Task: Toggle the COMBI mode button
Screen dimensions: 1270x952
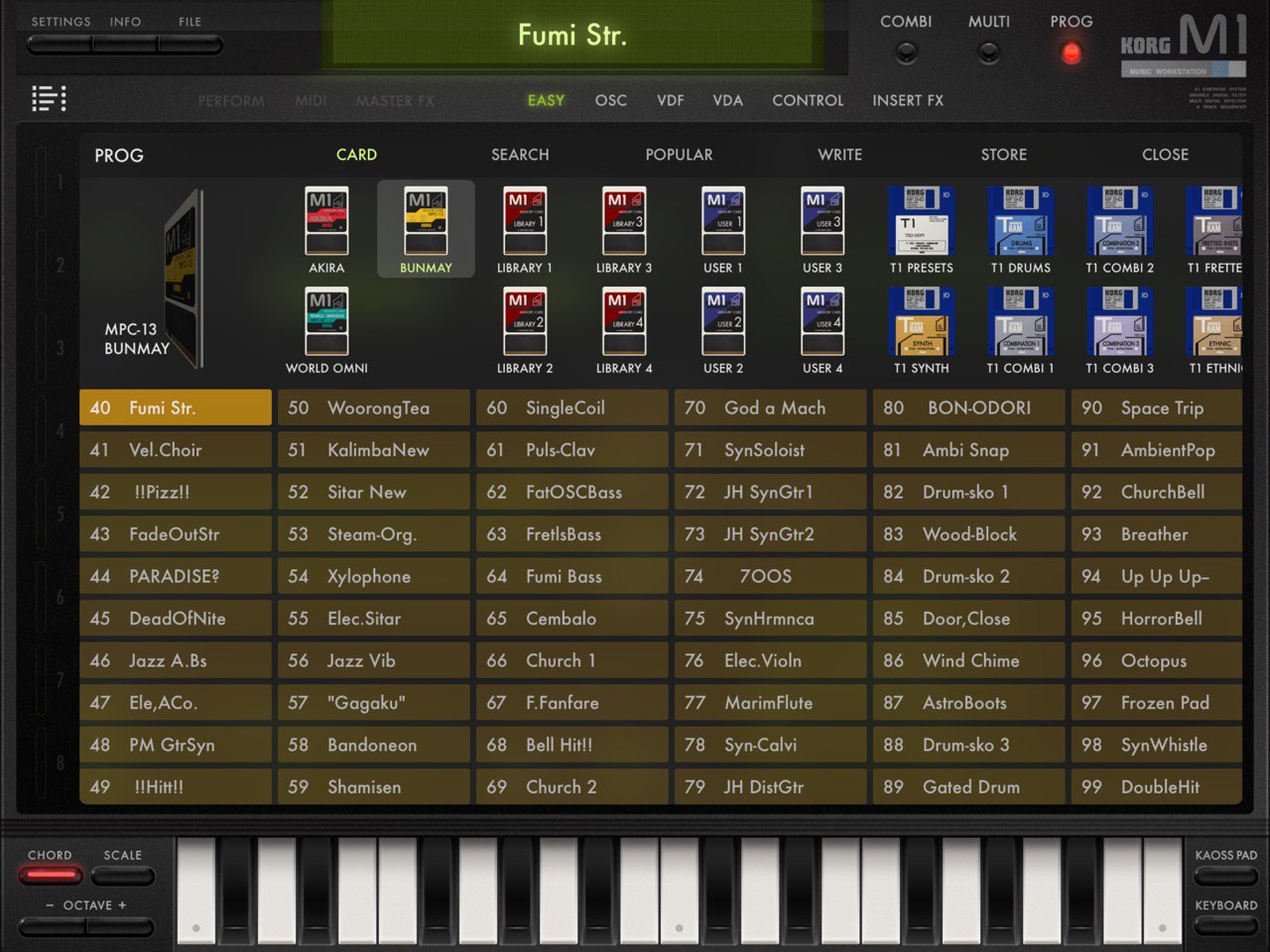Action: point(906,53)
